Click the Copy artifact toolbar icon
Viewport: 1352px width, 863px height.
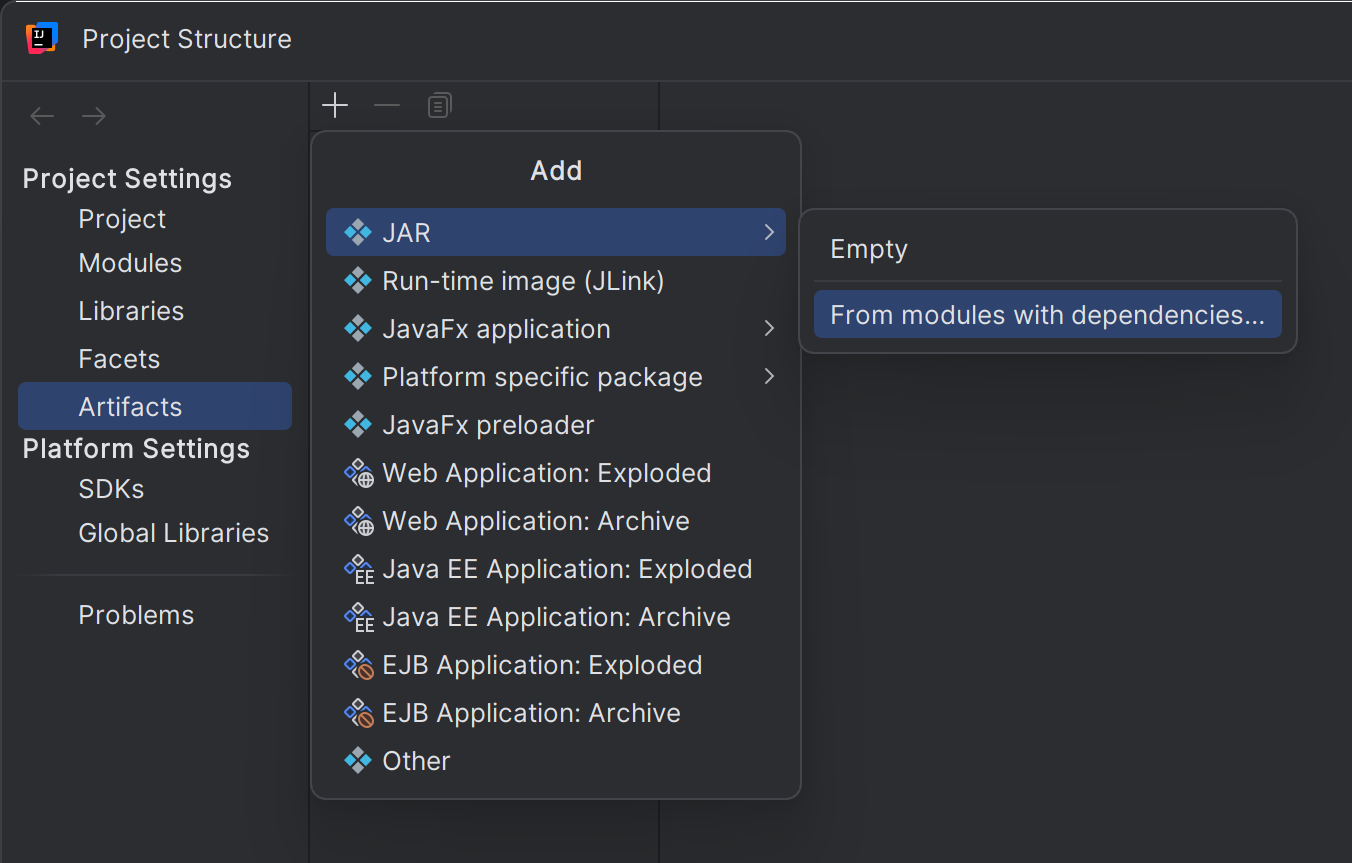pos(439,106)
